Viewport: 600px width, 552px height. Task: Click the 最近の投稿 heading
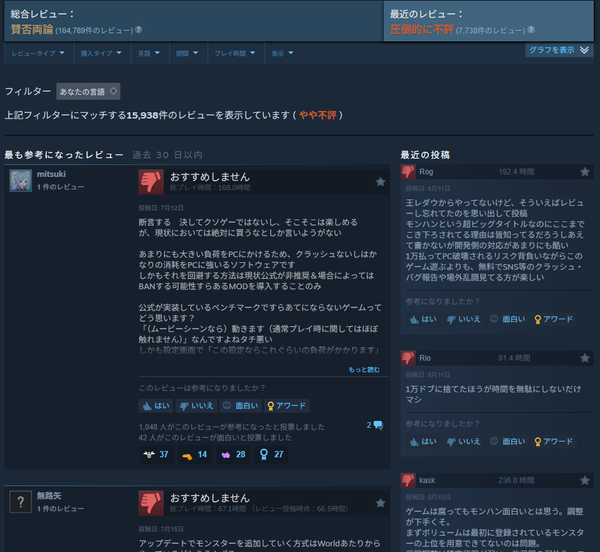pyautogui.click(x=425, y=155)
